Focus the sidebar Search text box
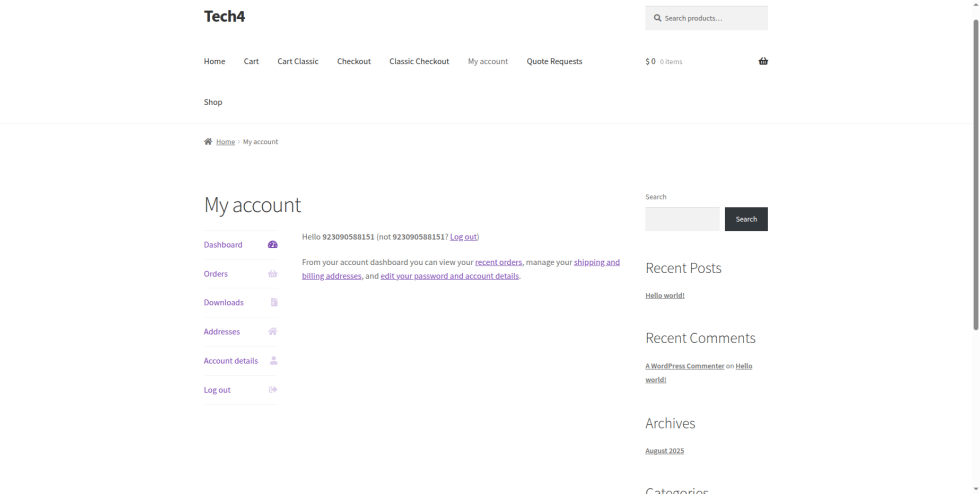The height and width of the screenshot is (494, 980). coord(682,219)
